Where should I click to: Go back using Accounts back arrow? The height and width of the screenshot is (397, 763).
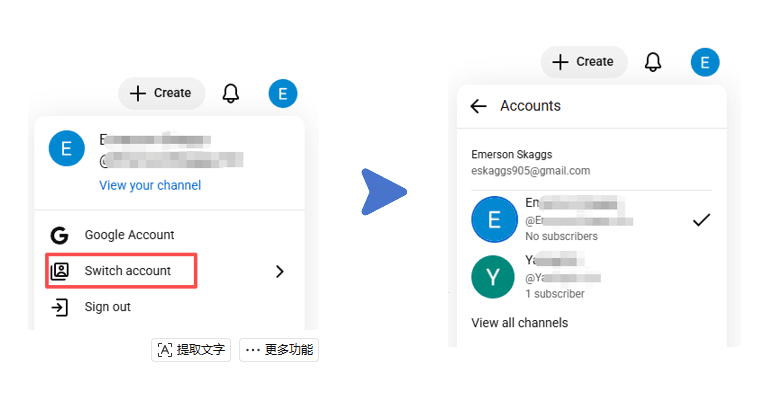[x=478, y=106]
